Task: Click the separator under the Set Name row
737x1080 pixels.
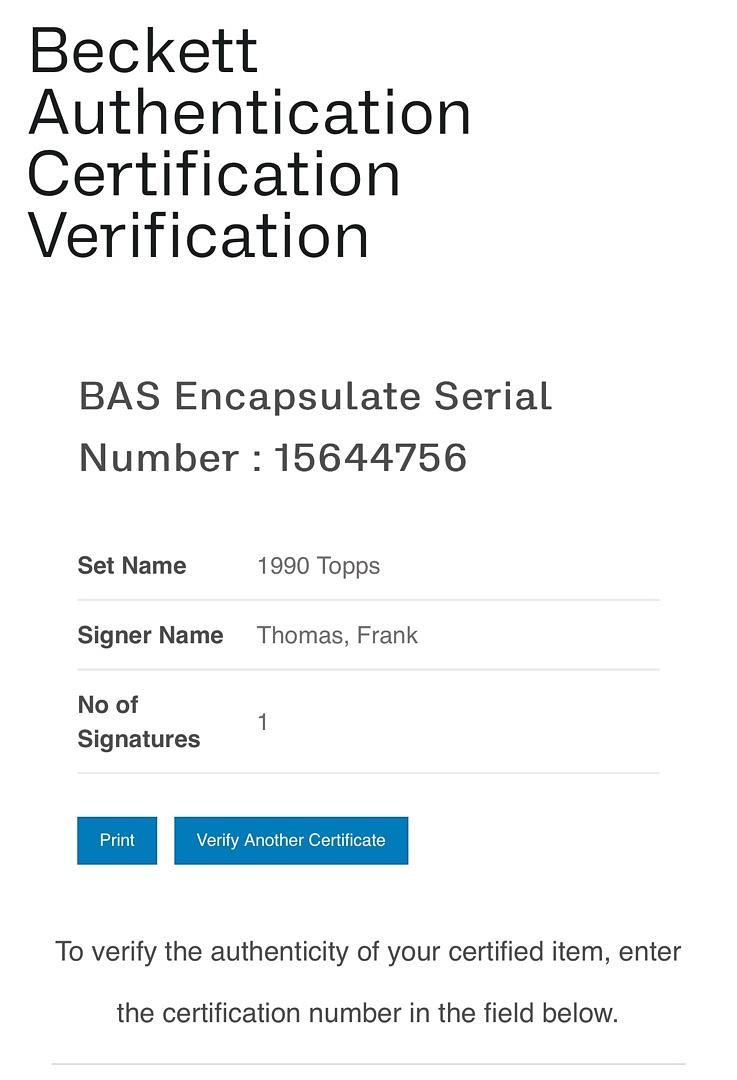Action: click(x=368, y=600)
